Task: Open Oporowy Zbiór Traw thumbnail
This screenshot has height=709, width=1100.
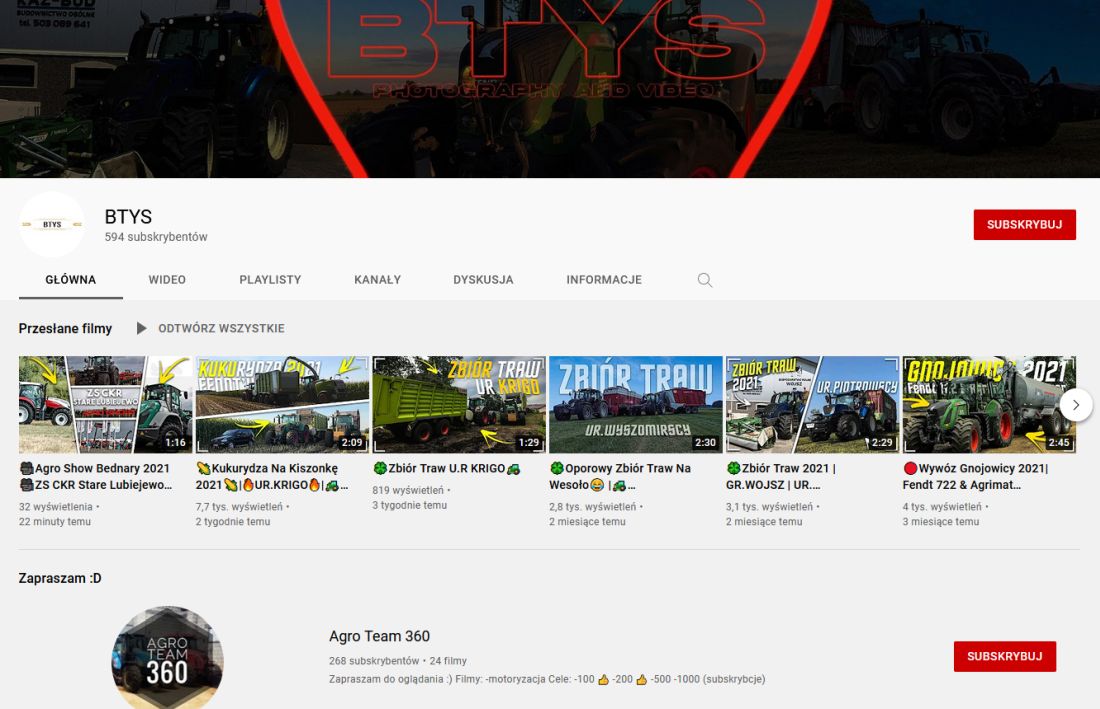Action: pyautogui.click(x=636, y=405)
